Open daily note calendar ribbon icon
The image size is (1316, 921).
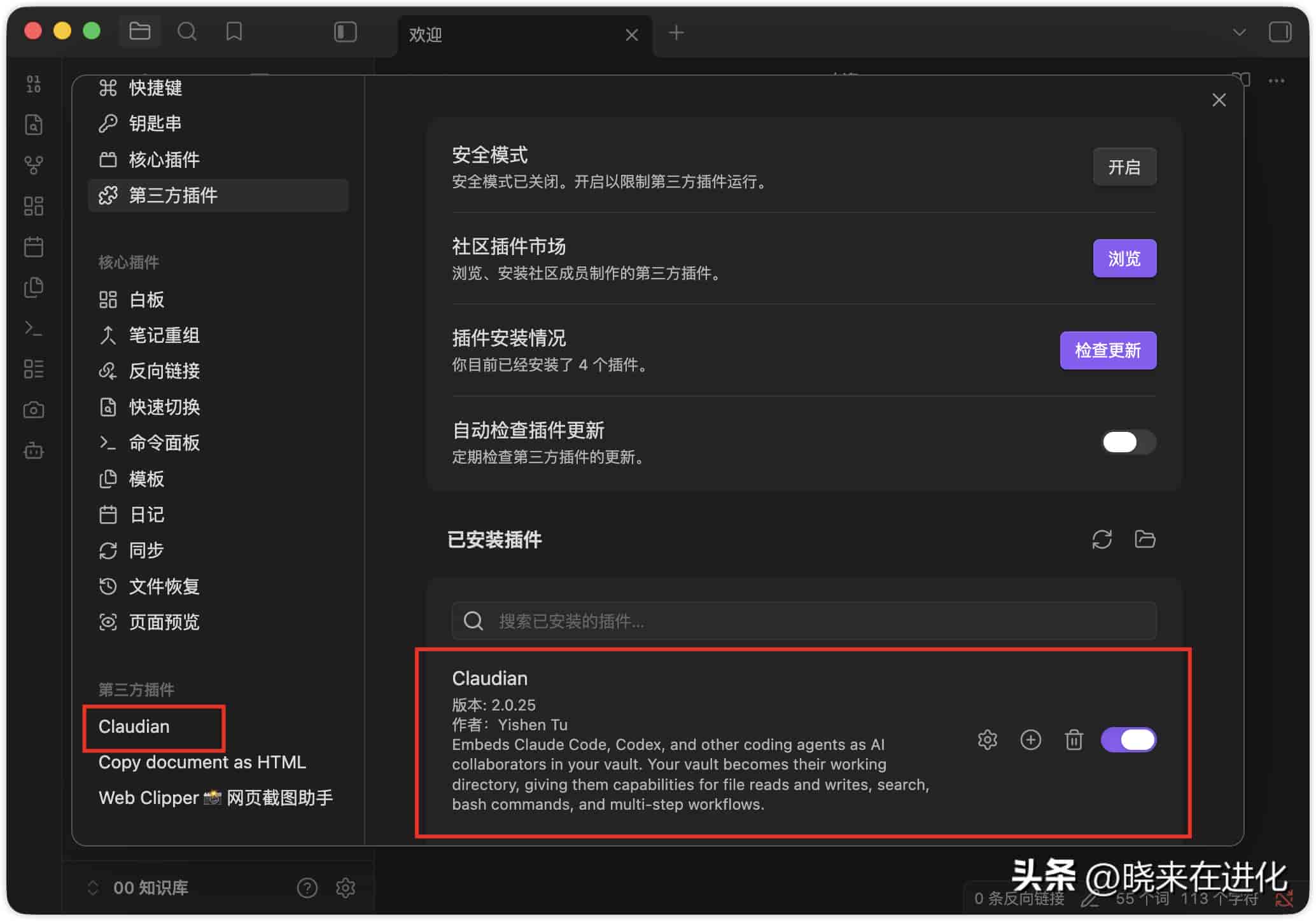(34, 247)
